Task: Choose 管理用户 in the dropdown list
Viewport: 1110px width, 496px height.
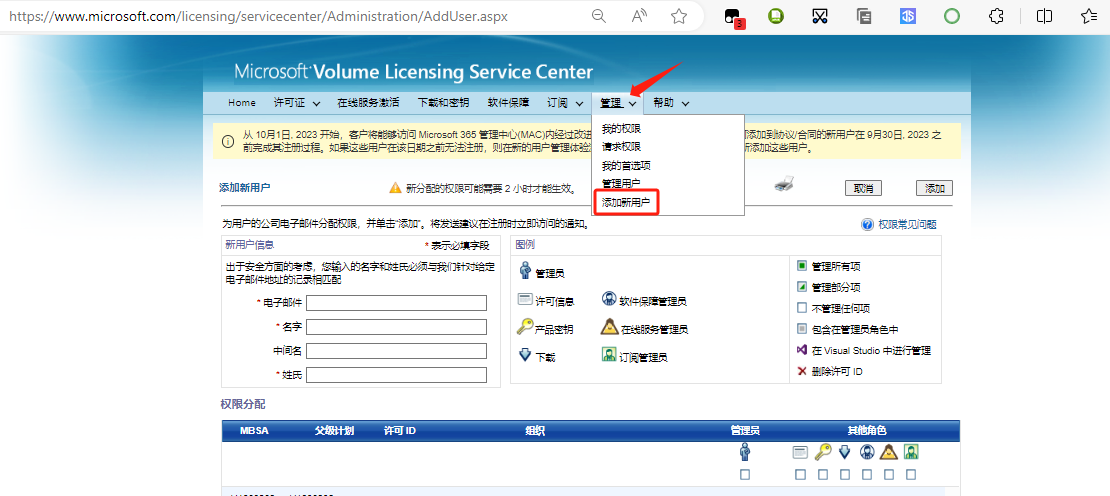Action: (621, 184)
